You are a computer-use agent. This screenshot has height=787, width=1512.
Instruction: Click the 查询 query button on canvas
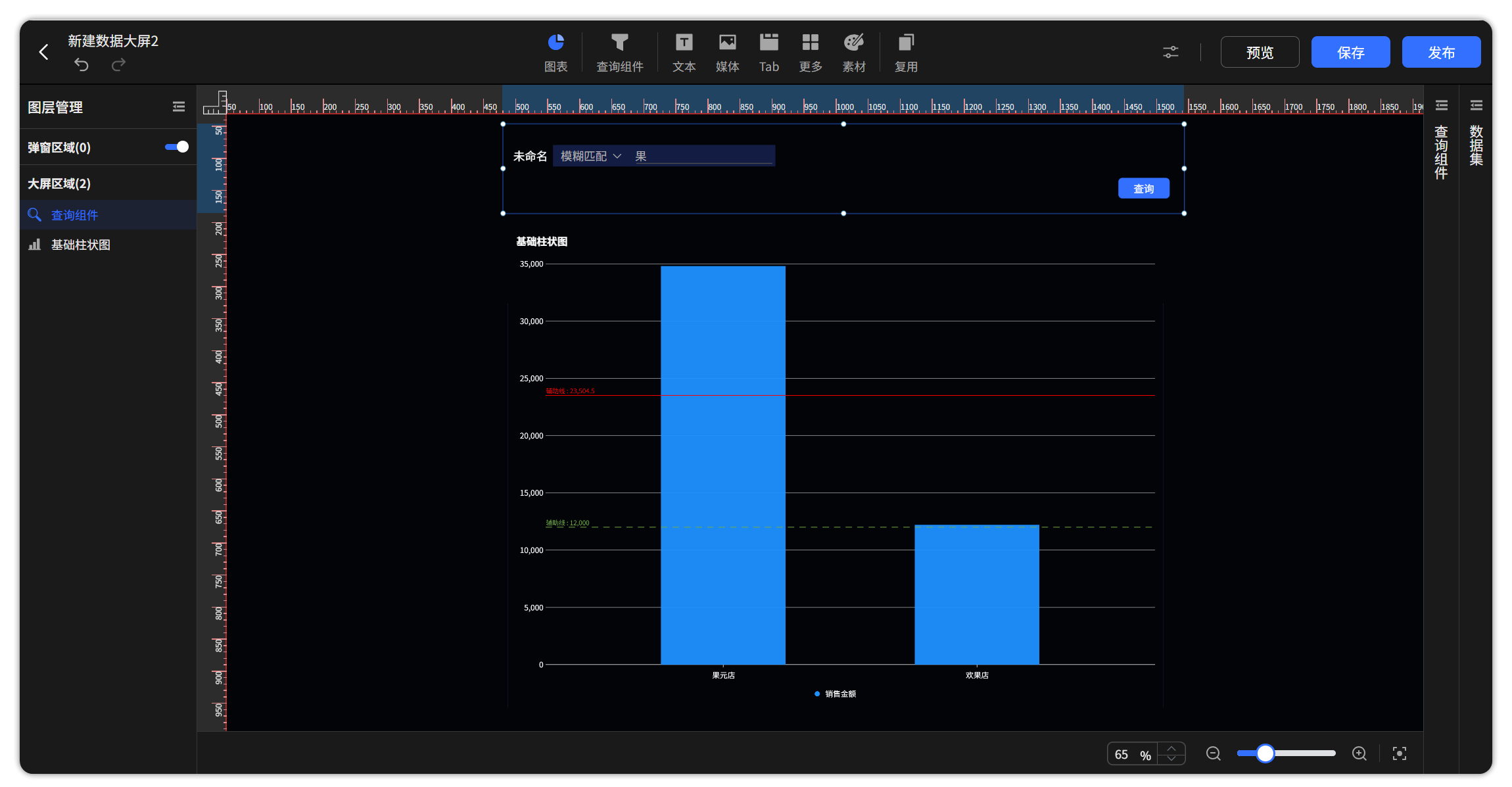[1143, 189]
